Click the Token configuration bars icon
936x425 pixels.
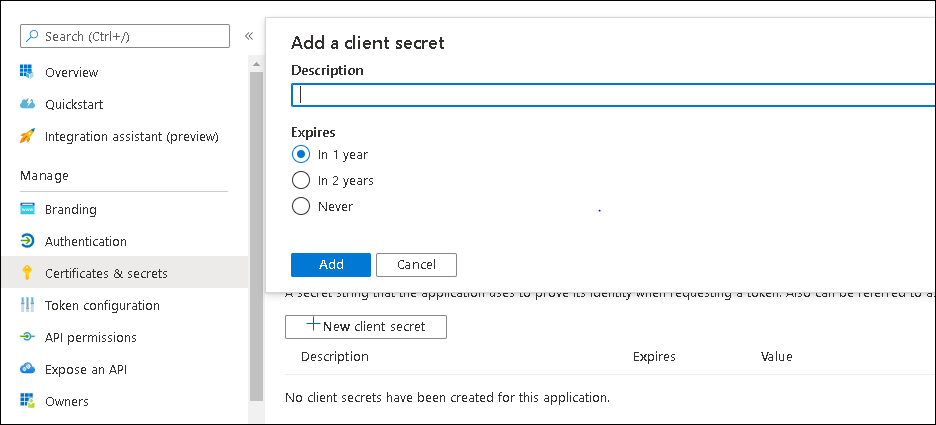tap(27, 305)
